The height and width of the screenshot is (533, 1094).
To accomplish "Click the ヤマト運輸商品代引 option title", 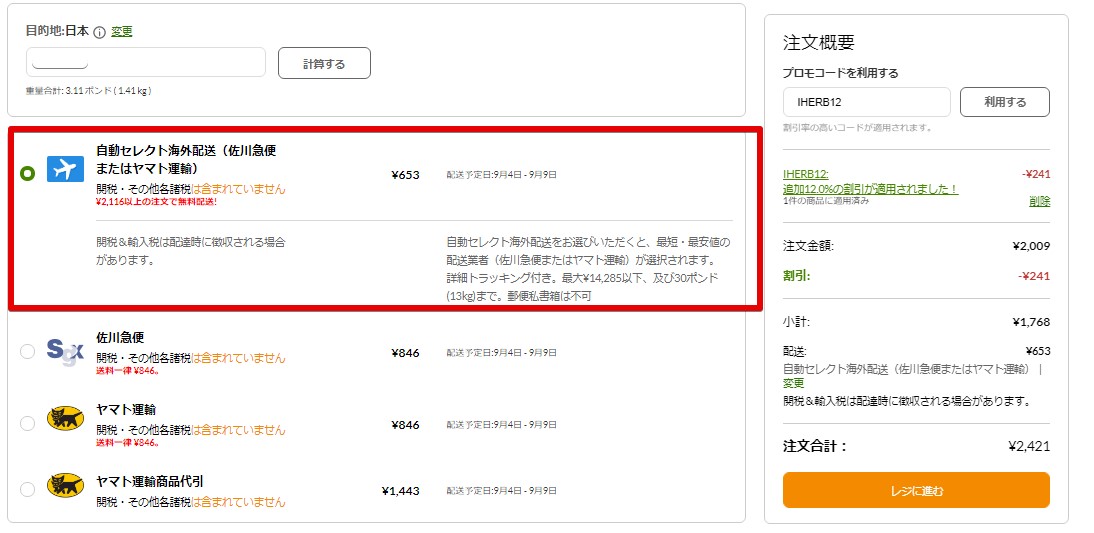I will click(150, 481).
